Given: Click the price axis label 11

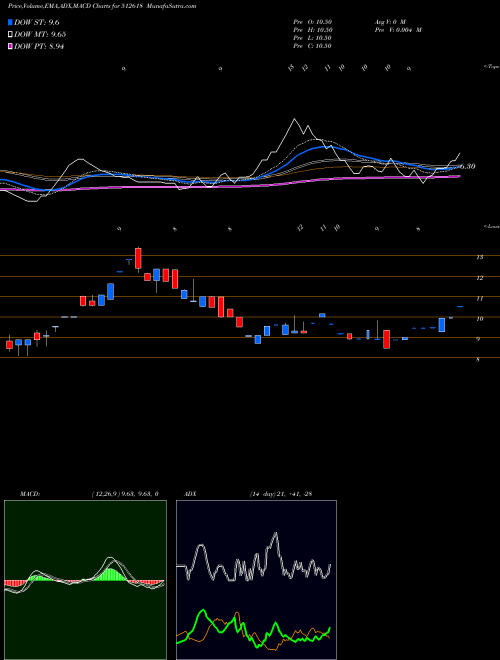Looking at the screenshot, I should pos(479,298).
